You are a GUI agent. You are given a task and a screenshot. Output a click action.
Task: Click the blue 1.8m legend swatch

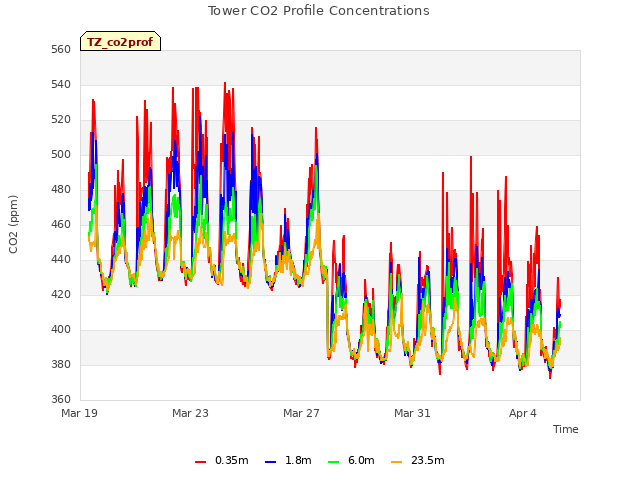[x=271, y=462]
